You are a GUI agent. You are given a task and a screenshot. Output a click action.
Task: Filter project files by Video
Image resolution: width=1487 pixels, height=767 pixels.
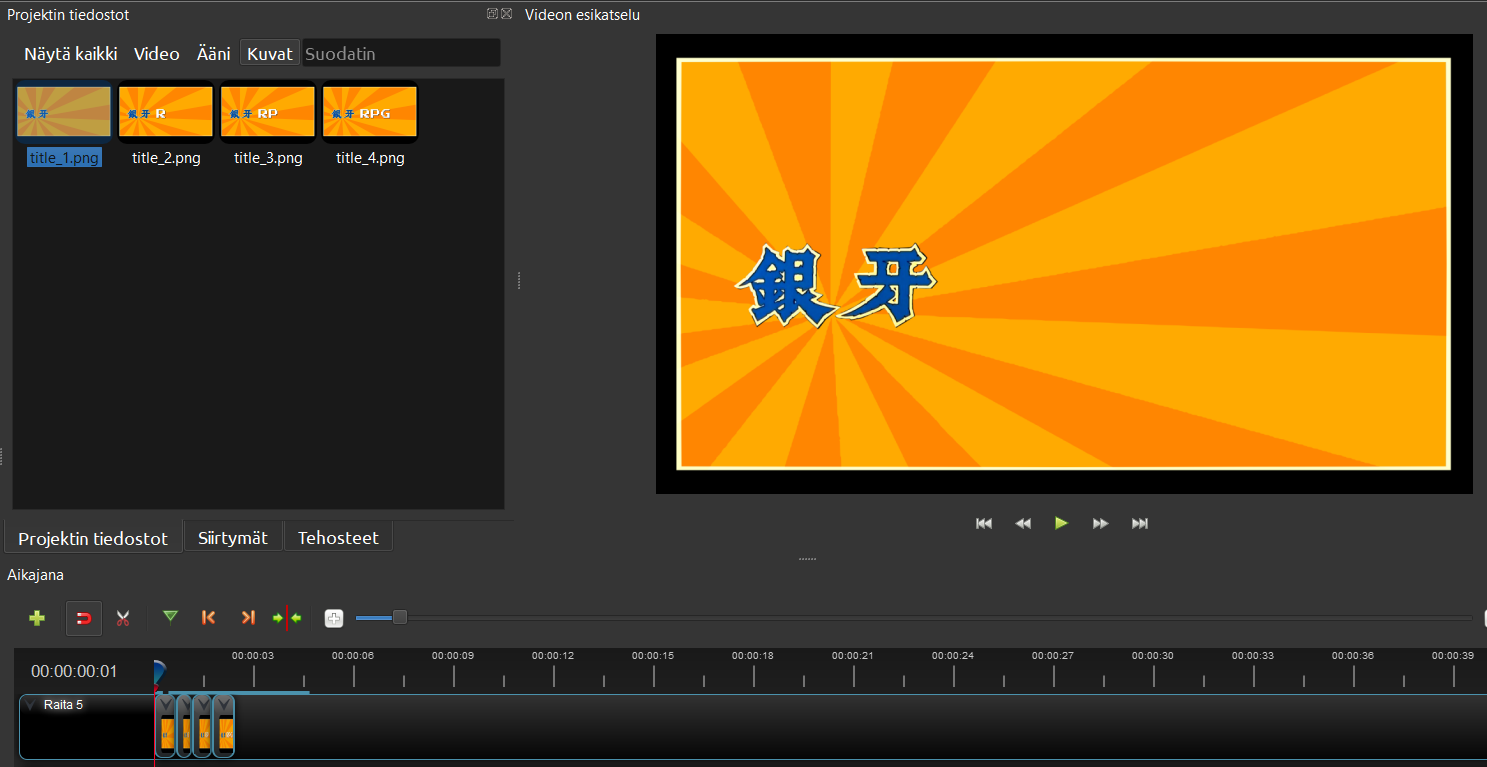(x=157, y=54)
